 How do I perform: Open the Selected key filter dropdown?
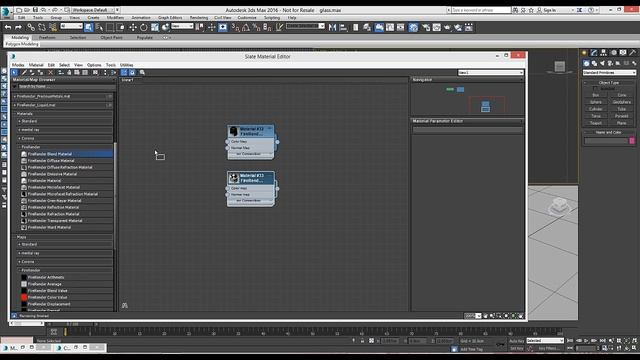545,340
